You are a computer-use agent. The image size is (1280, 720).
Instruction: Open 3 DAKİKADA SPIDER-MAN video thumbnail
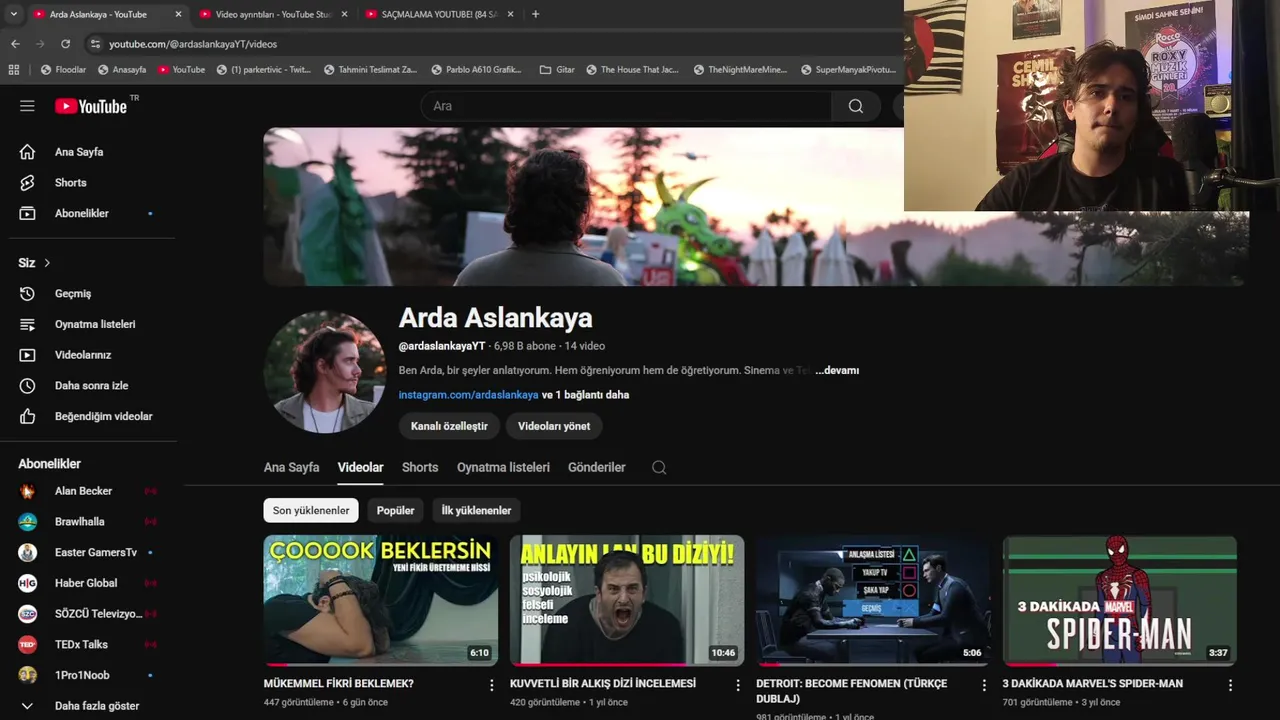[1120, 601]
